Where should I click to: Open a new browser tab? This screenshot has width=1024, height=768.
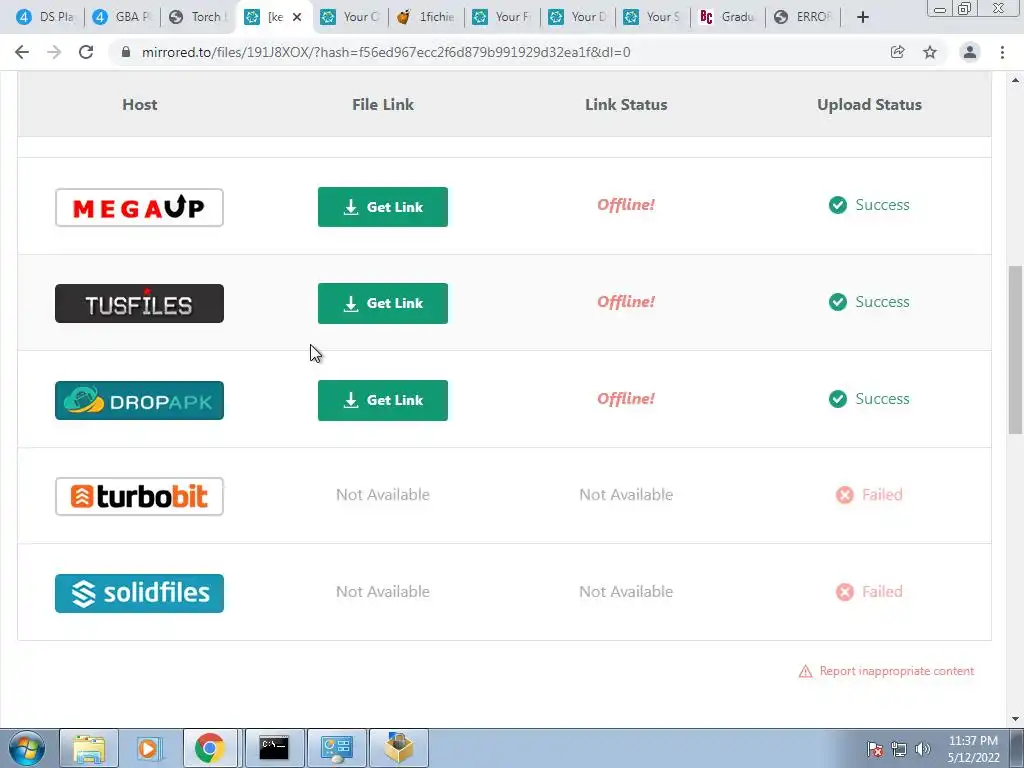click(x=863, y=17)
